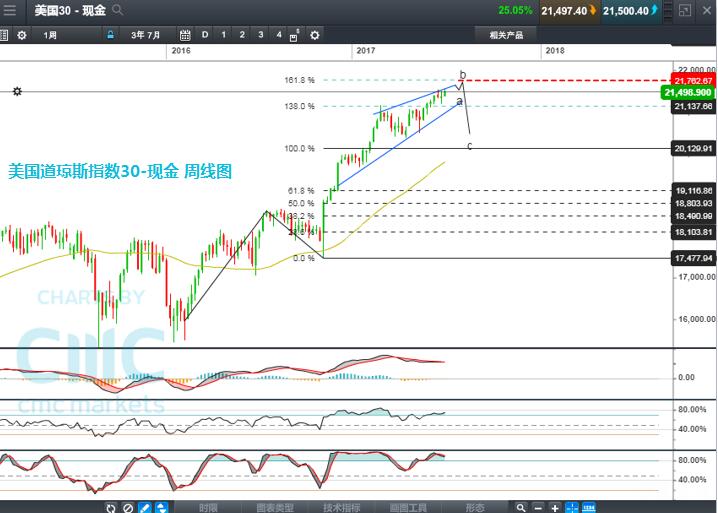Image resolution: width=718 pixels, height=513 pixels.
Task: Click the 相关产品 button
Action: point(505,35)
